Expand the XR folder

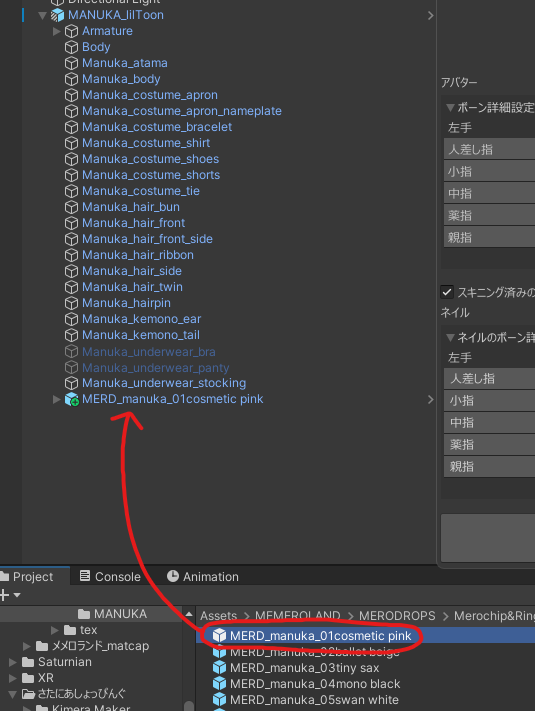(13, 678)
